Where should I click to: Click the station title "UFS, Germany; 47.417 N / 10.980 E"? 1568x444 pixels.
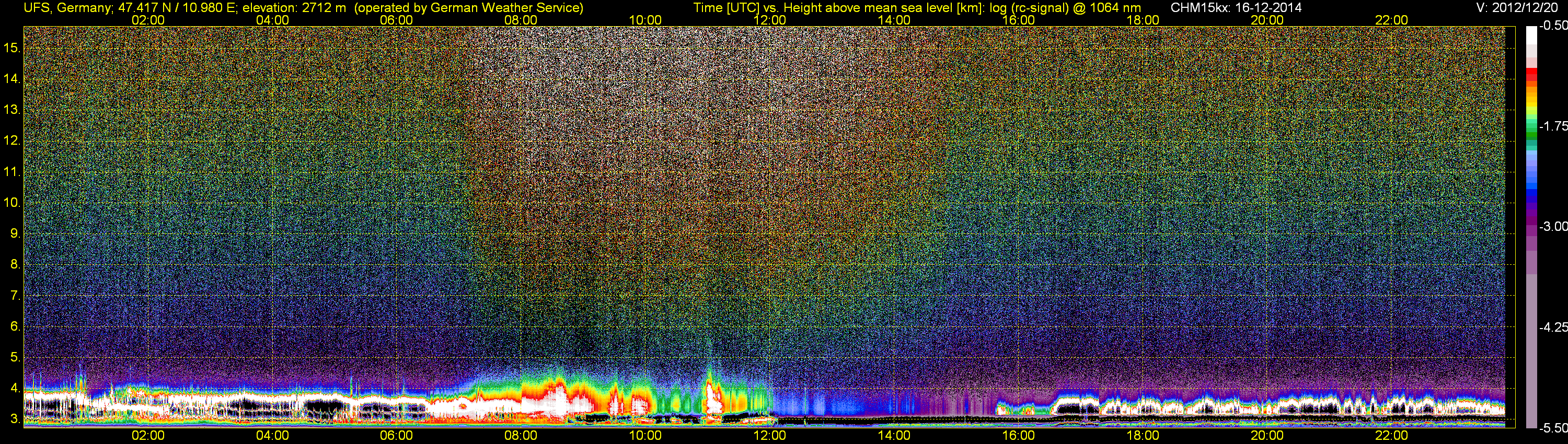pyautogui.click(x=130, y=8)
